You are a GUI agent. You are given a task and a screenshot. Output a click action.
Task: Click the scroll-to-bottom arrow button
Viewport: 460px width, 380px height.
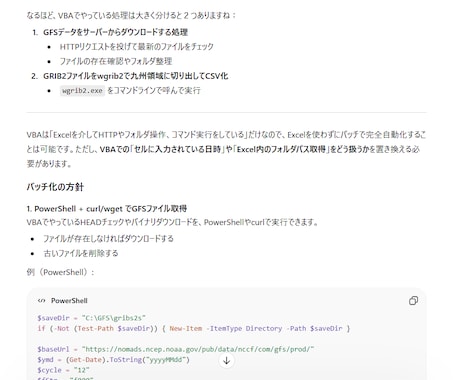tap(227, 360)
